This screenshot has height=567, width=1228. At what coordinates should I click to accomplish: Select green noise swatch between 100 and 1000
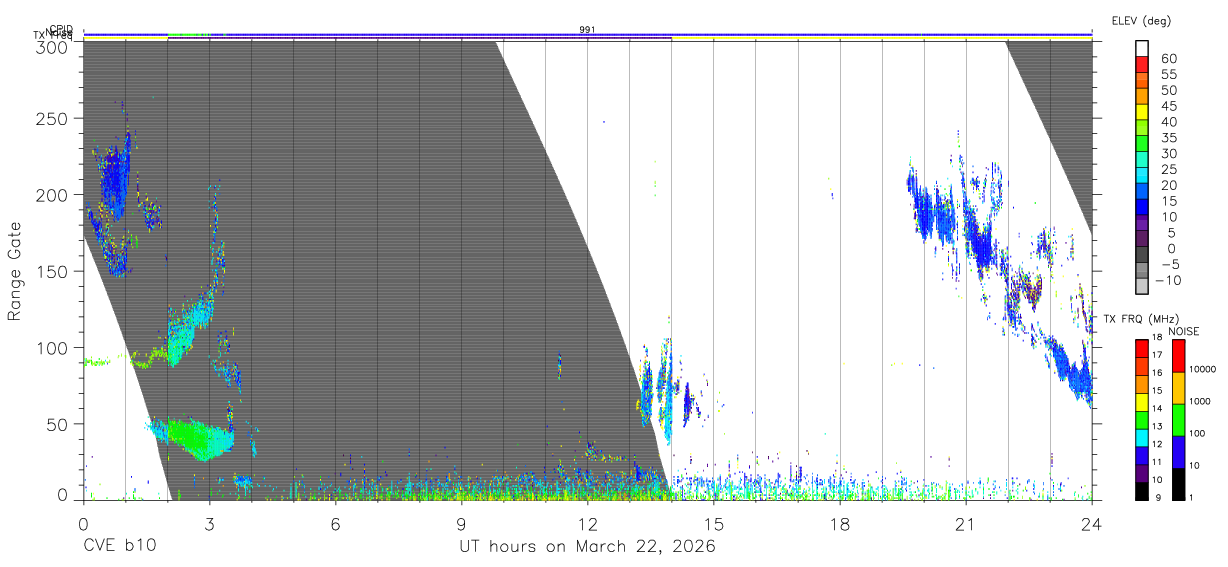pos(1178,420)
